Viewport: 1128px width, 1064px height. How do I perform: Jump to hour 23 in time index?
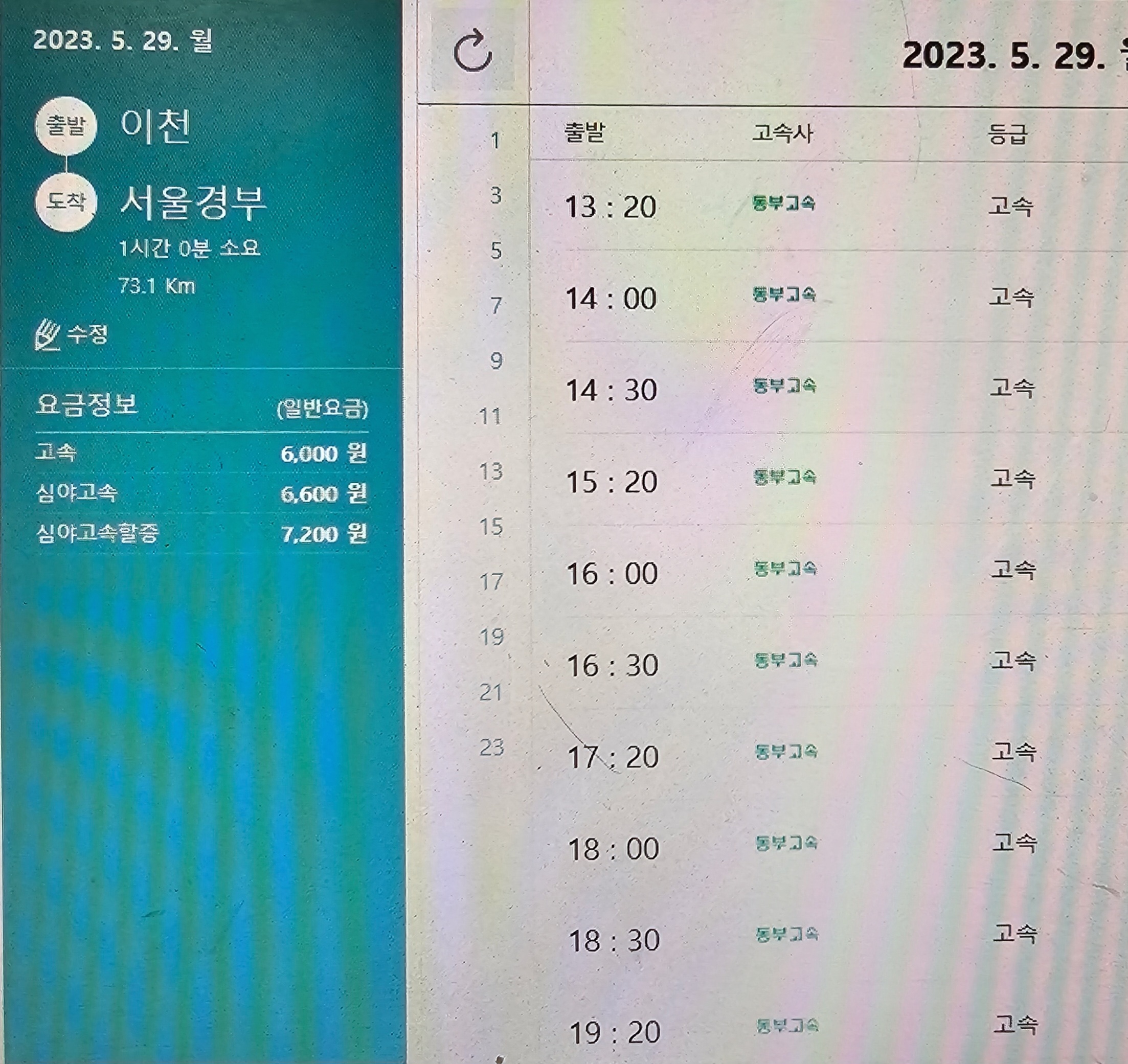(491, 748)
